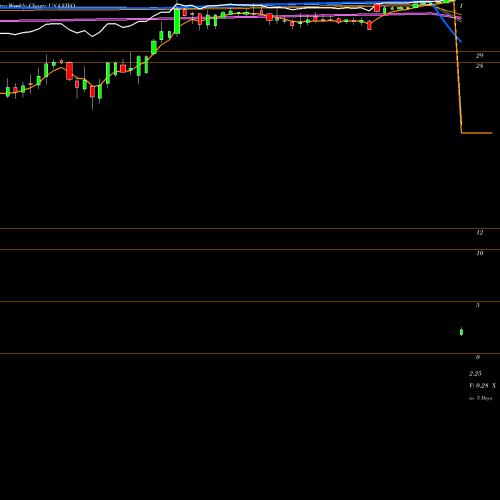Click the price axis label 12
This screenshot has height=500, width=500.
479,233
